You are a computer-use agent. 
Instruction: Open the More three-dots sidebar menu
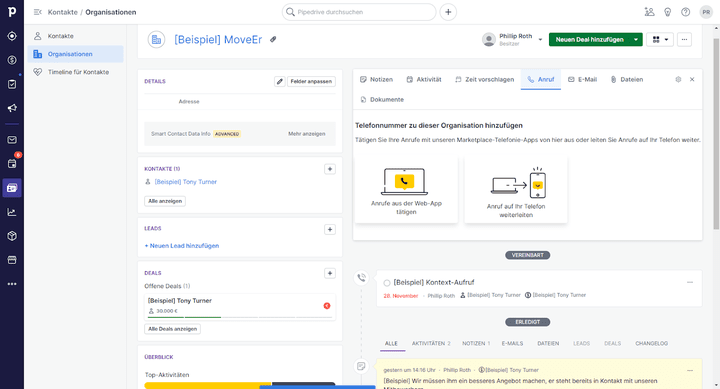[x=12, y=284]
